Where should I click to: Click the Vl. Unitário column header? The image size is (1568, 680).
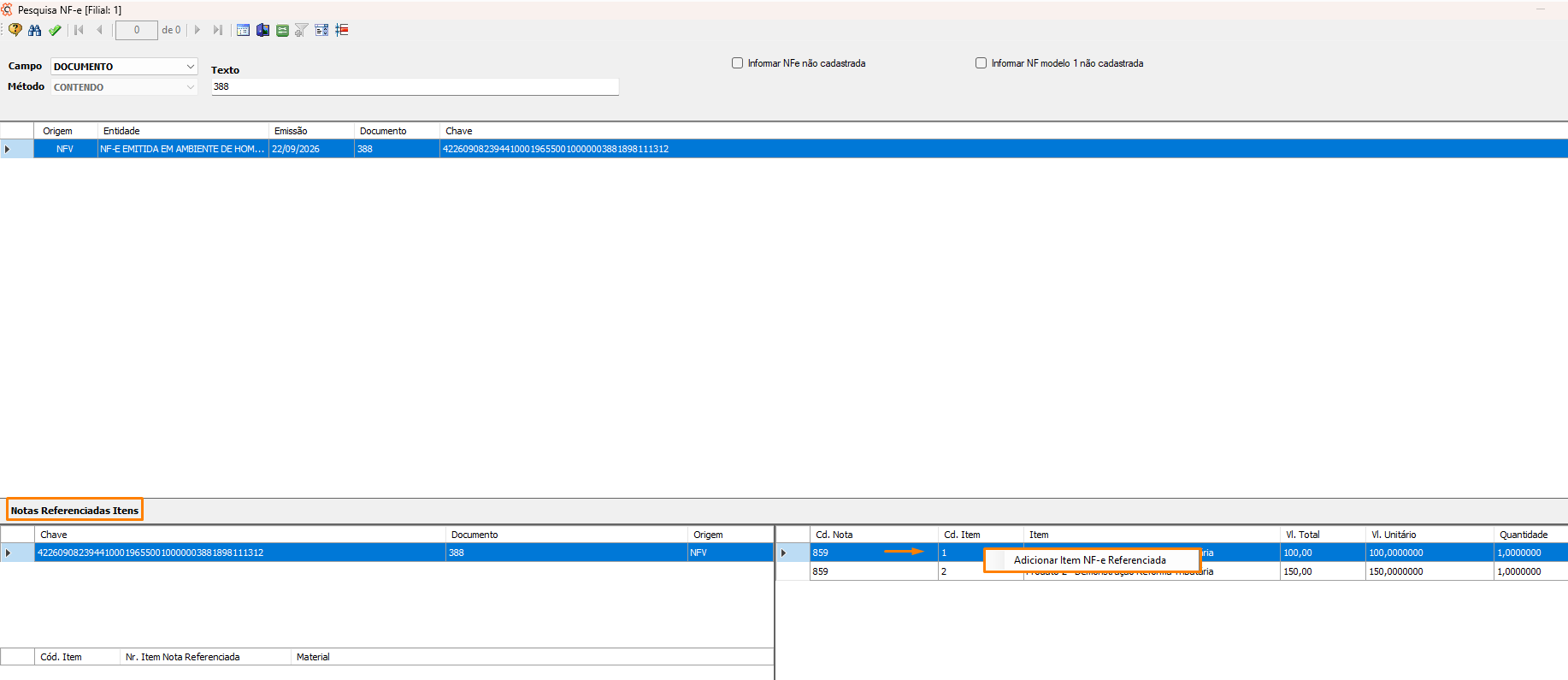tap(1429, 535)
